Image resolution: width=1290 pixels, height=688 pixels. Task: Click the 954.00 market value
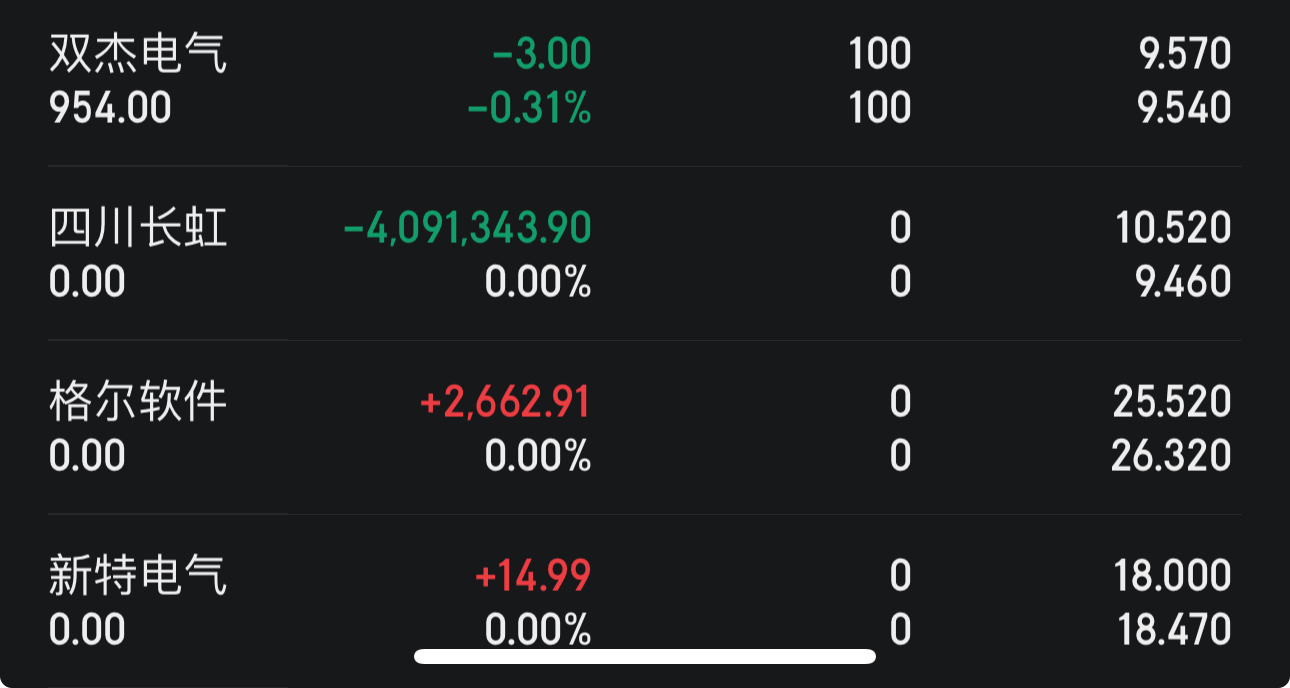[110, 108]
